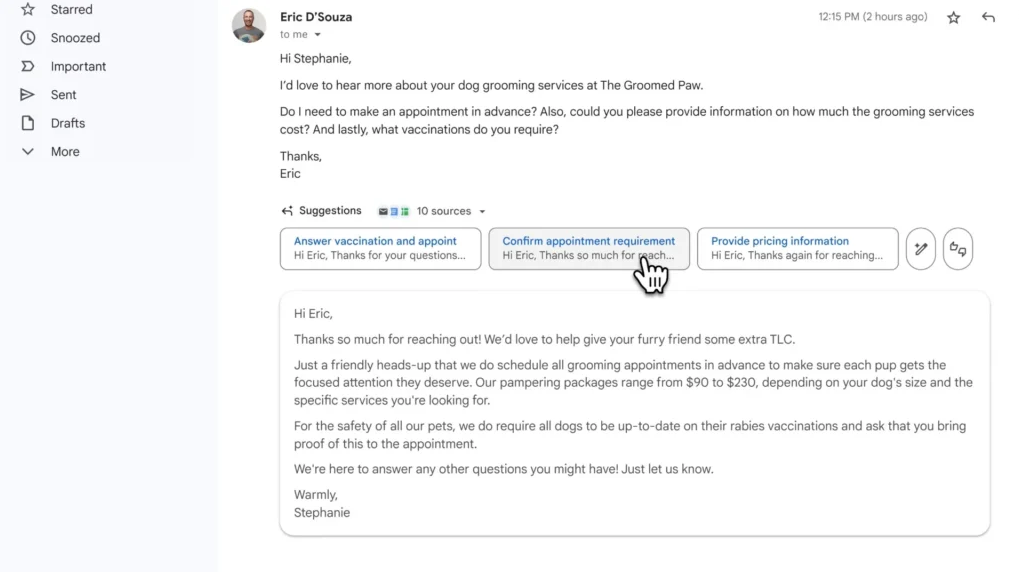Click inside the drafted reply text
1019x572 pixels.
(x=634, y=413)
